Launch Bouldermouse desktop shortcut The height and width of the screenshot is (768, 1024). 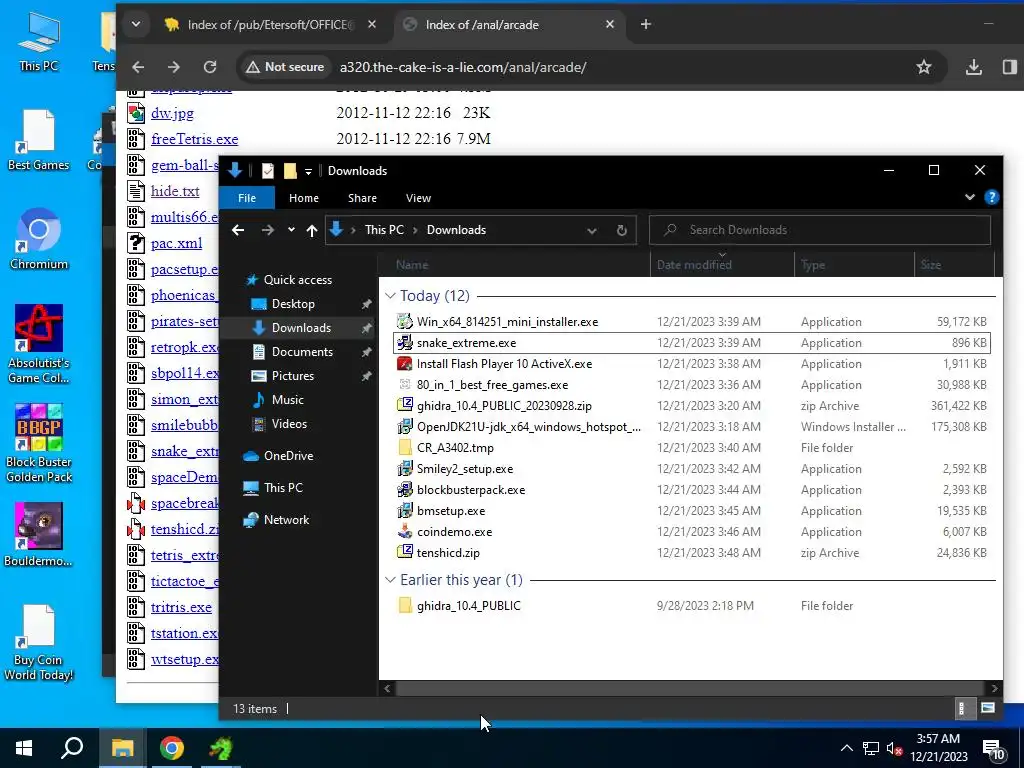pyautogui.click(x=39, y=535)
